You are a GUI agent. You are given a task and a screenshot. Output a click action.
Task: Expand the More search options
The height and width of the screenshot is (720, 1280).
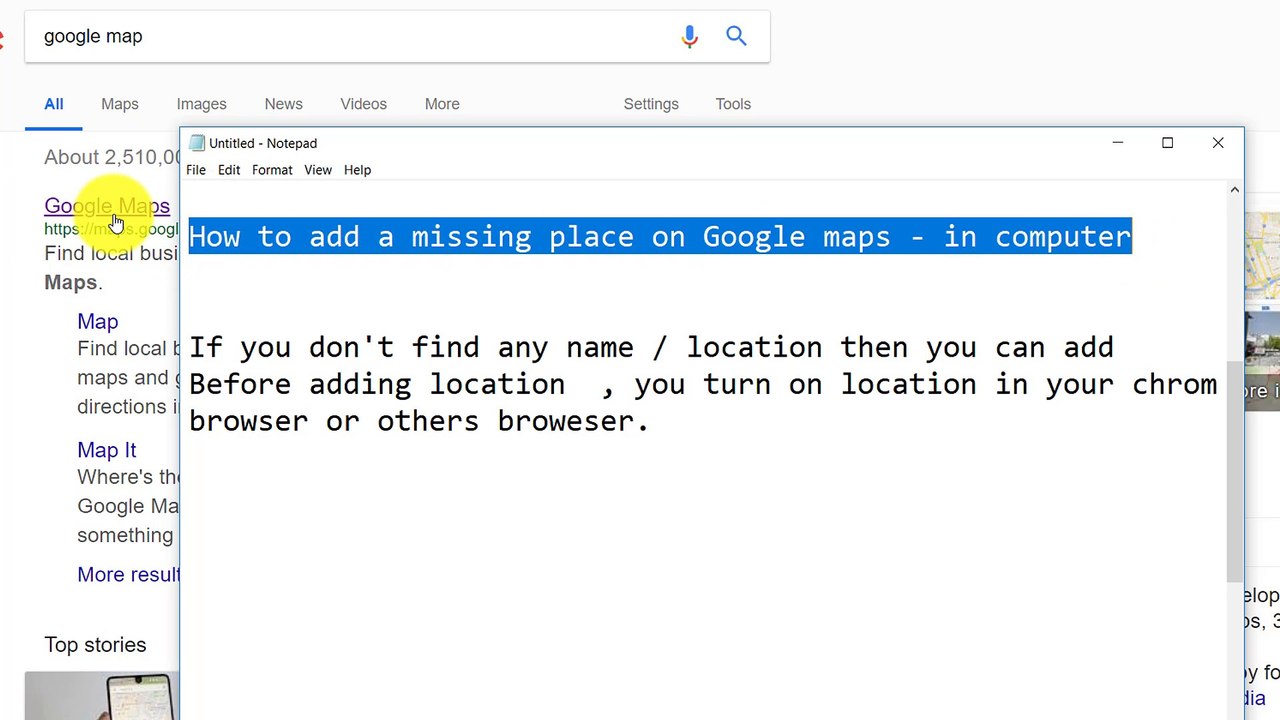442,104
